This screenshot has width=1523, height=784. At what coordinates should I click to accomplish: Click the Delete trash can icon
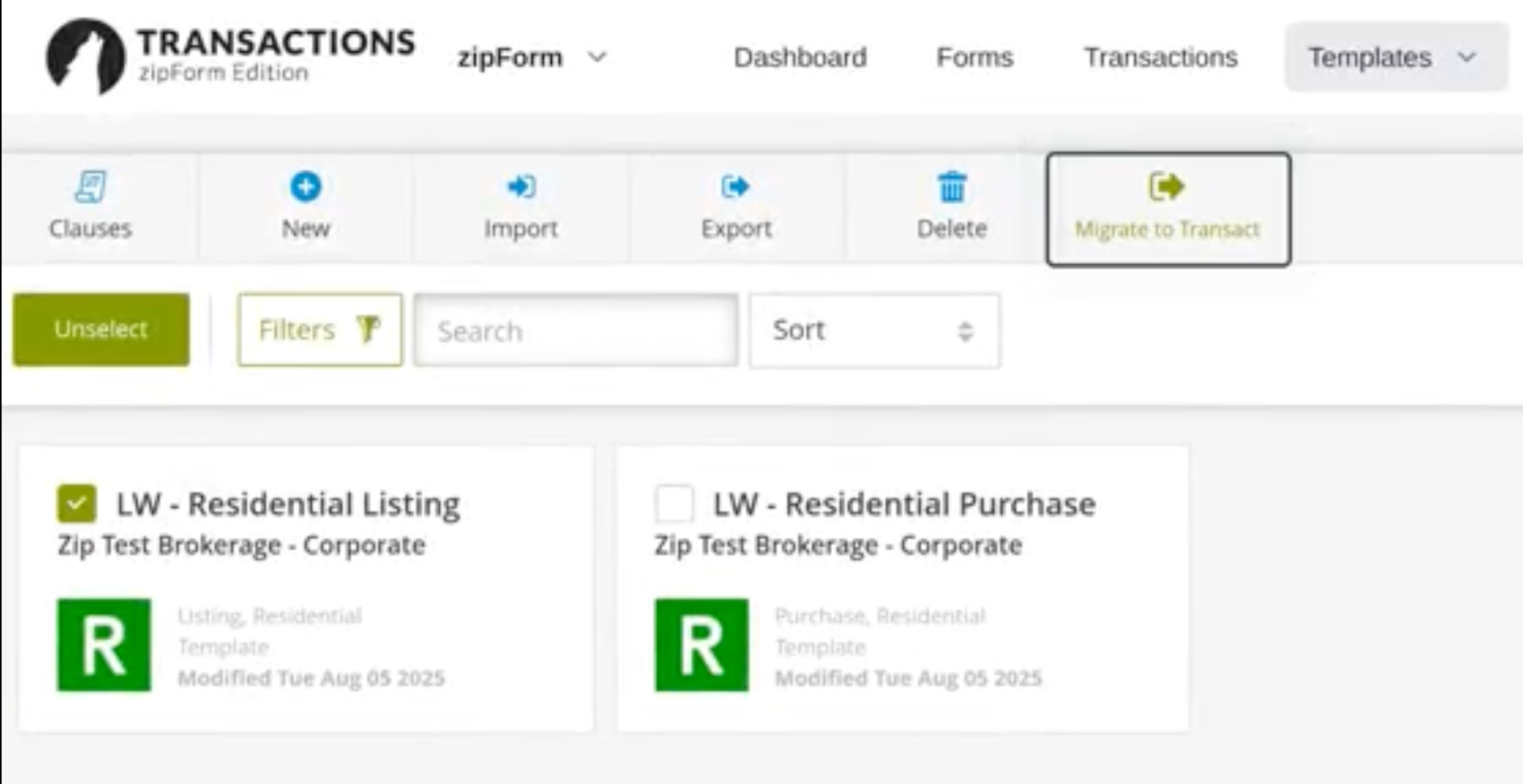pyautogui.click(x=952, y=187)
